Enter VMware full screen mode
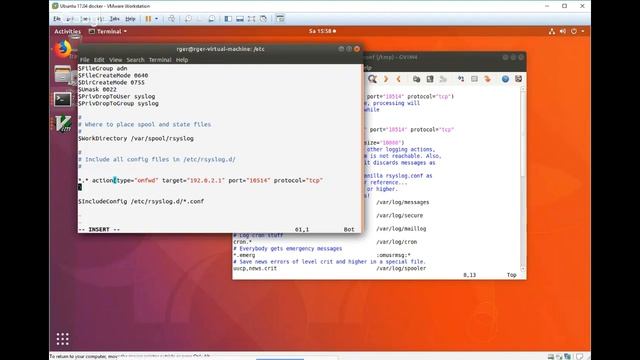The height and width of the screenshot is (360, 640). pyautogui.click(x=251, y=19)
